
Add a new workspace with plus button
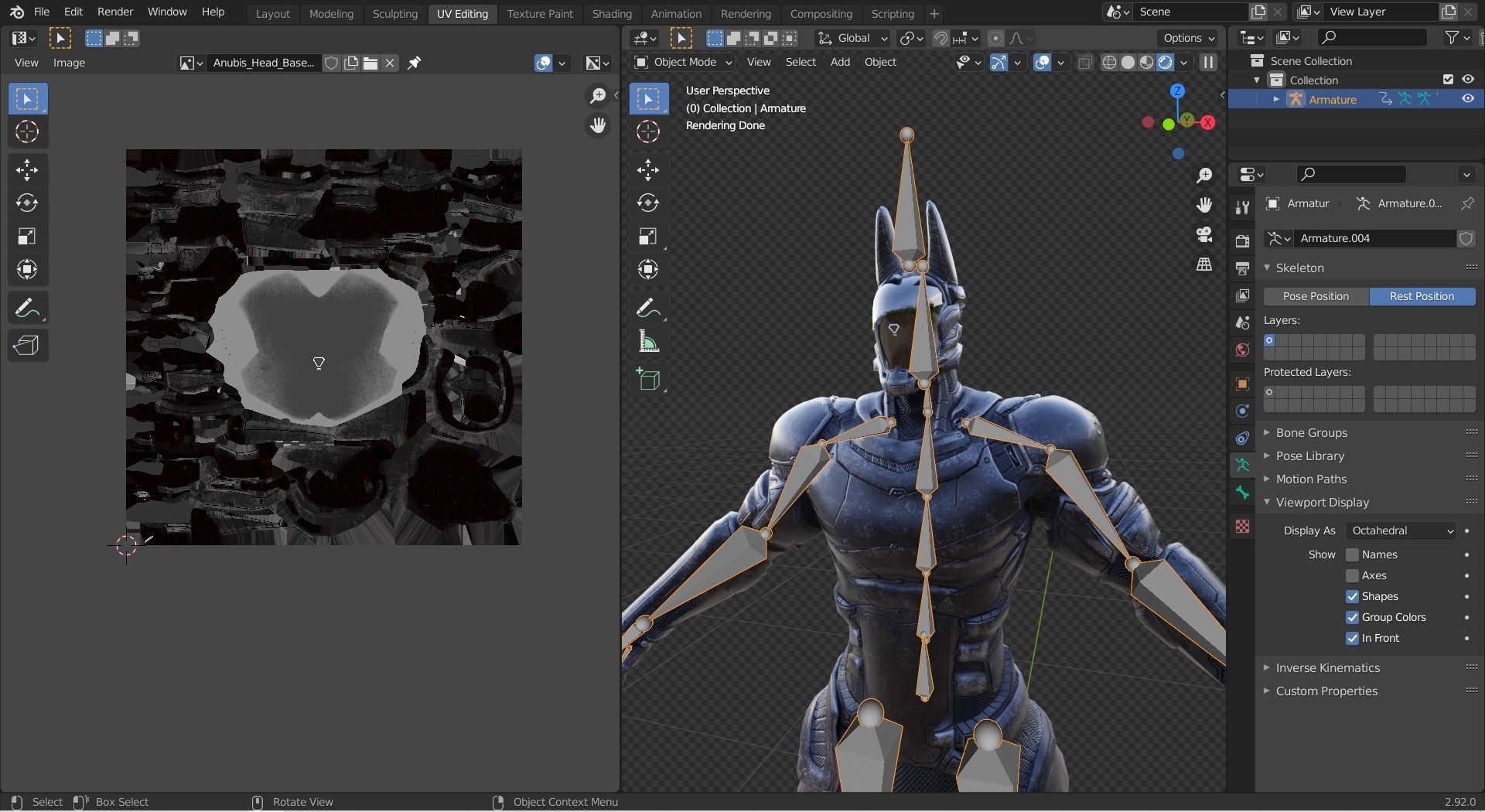click(x=934, y=13)
